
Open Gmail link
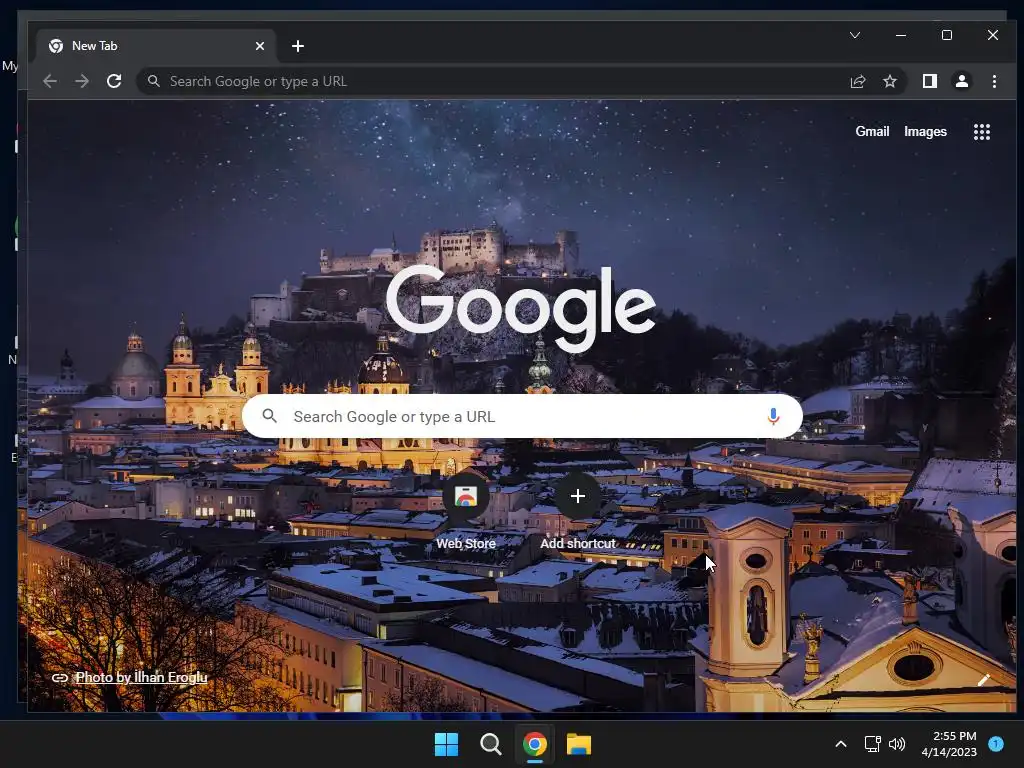click(872, 131)
